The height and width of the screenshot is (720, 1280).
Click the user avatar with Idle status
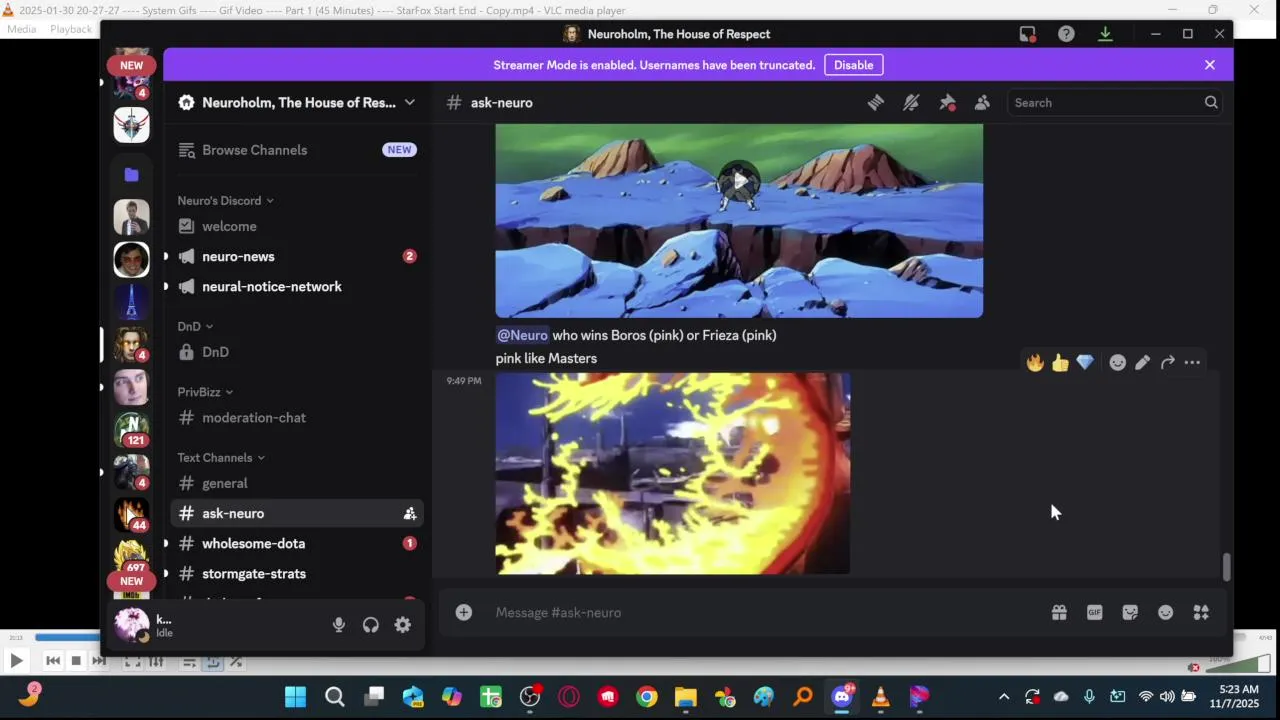pos(132,625)
